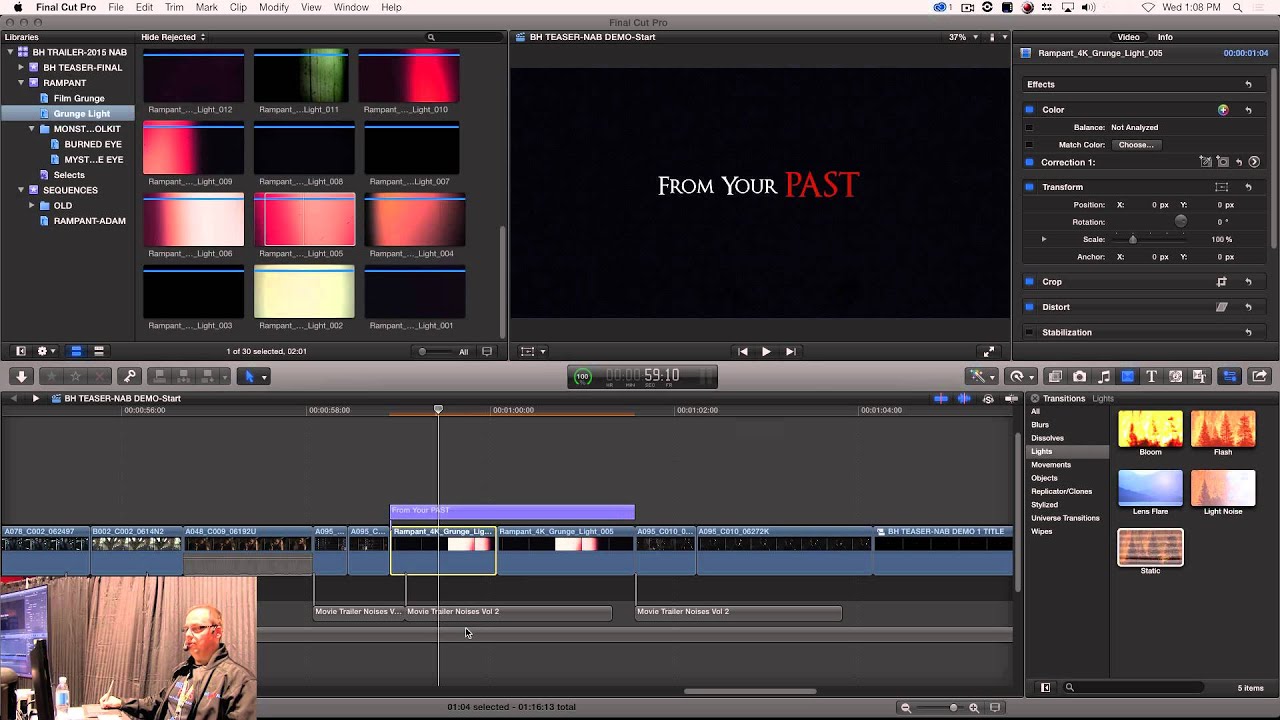Image resolution: width=1280 pixels, height=720 pixels.
Task: Toggle timeline skimming button
Action: coord(941,398)
